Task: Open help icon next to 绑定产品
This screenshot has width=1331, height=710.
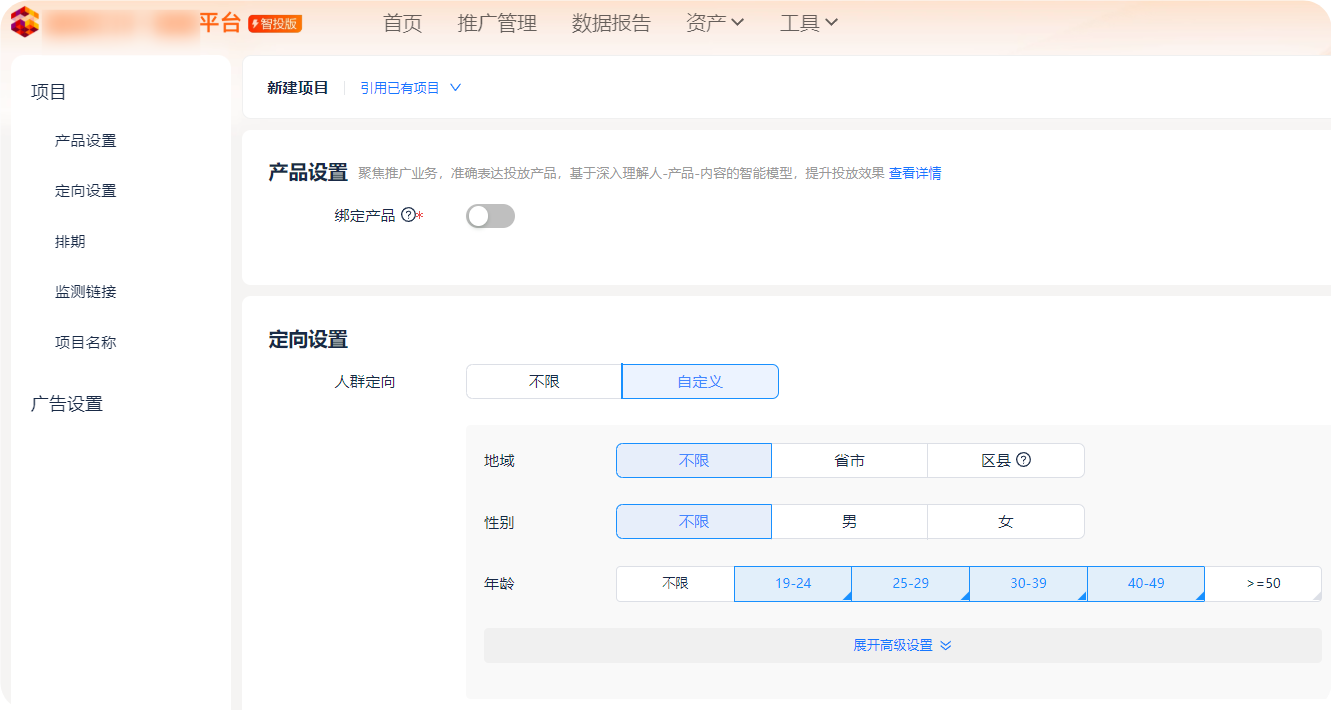Action: tap(408, 215)
